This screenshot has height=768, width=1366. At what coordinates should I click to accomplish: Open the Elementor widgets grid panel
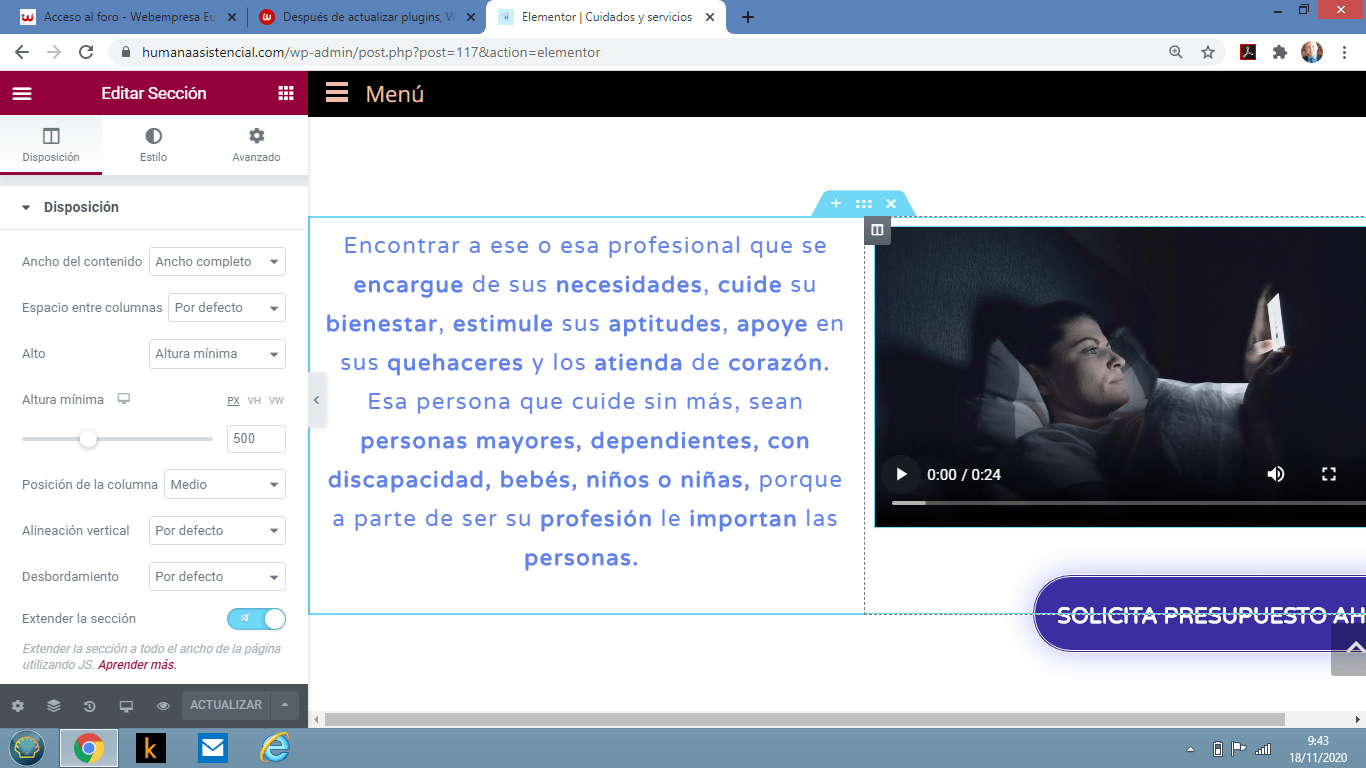[x=286, y=93]
